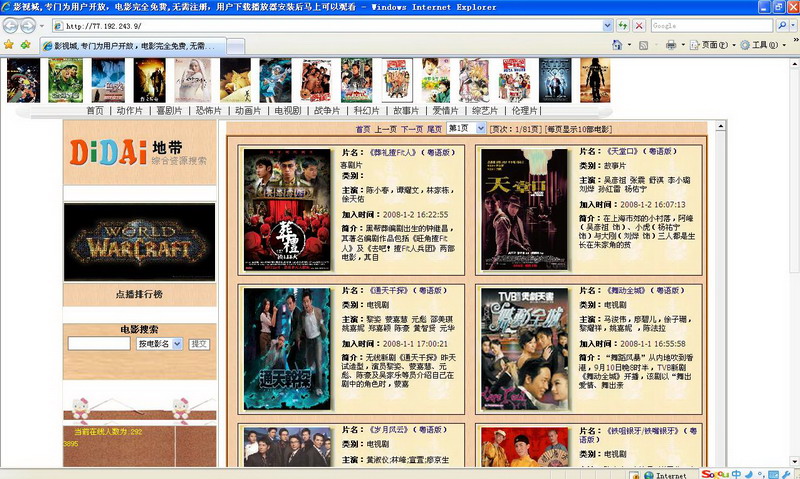
Task: Expand the Print button dropdown arrow
Action: [x=683, y=45]
